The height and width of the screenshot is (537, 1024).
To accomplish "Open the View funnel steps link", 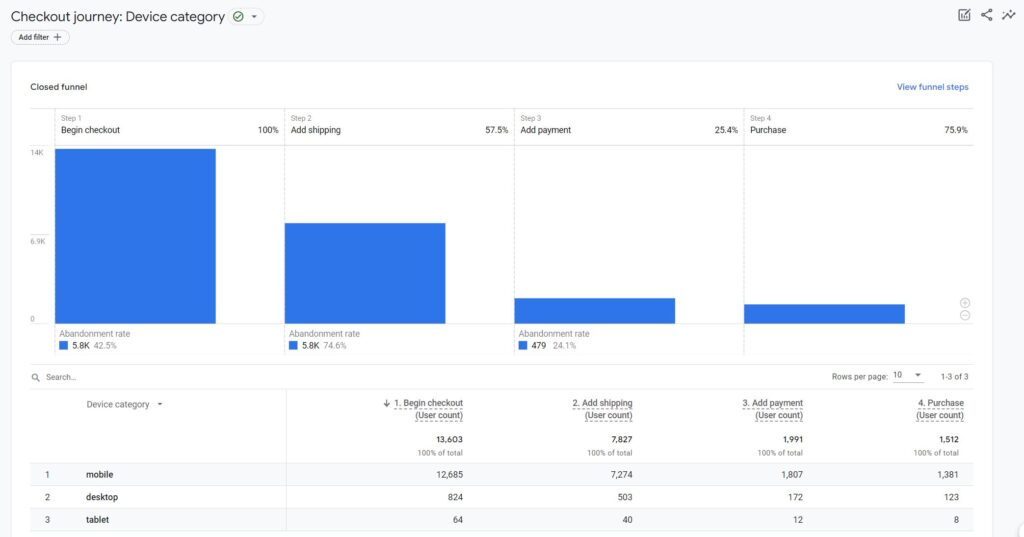I will click(x=932, y=87).
